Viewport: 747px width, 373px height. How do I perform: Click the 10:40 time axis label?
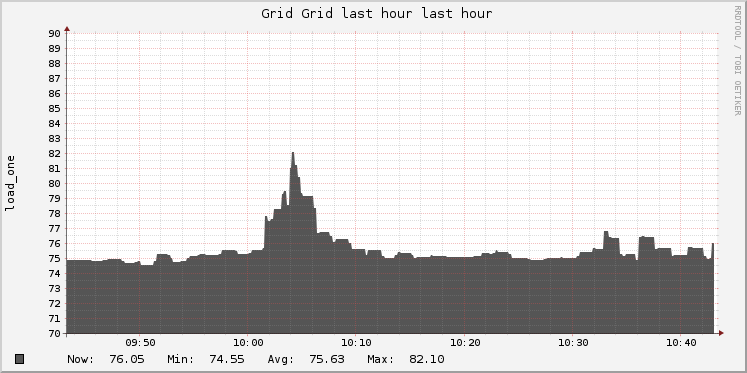coord(681,343)
